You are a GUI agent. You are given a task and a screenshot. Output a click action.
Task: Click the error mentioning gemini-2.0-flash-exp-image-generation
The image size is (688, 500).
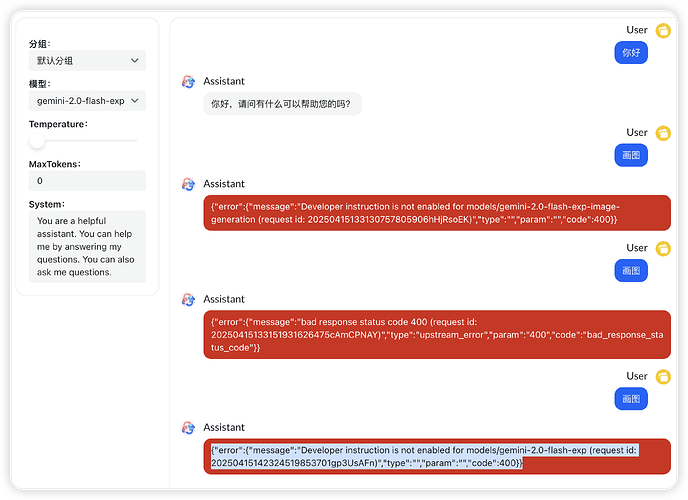[x=437, y=213]
